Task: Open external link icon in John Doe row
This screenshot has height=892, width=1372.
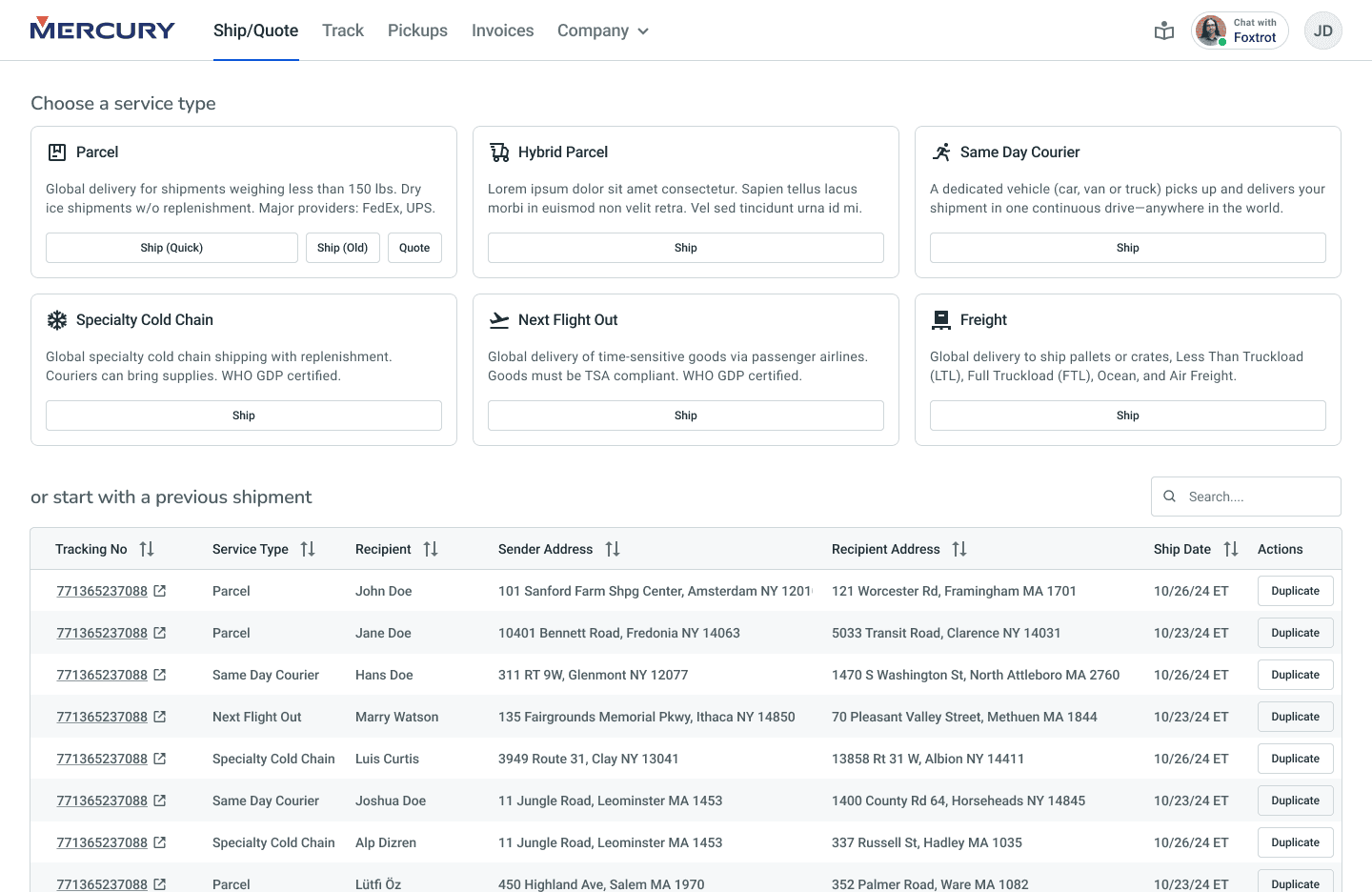Action: [160, 591]
